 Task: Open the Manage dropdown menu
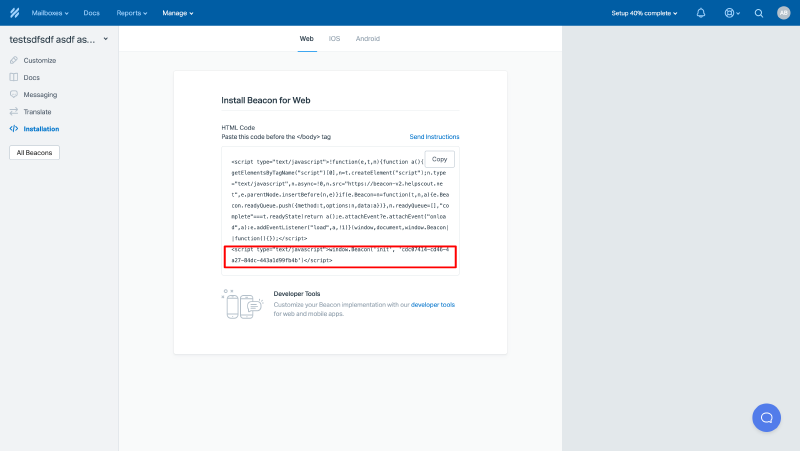click(178, 13)
